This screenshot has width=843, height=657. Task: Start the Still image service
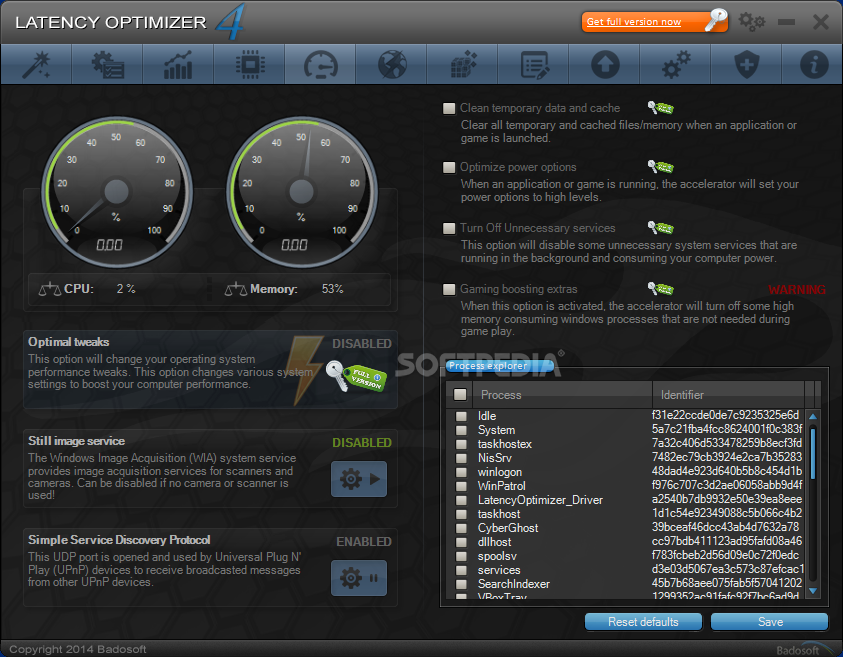coord(359,479)
